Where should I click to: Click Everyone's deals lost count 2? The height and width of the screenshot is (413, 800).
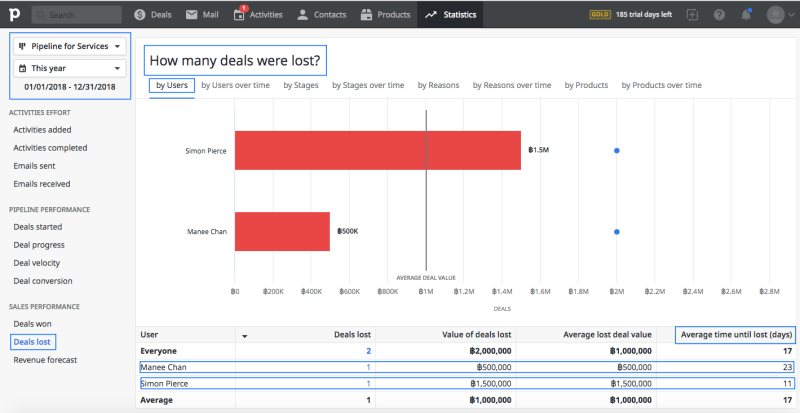(368, 351)
